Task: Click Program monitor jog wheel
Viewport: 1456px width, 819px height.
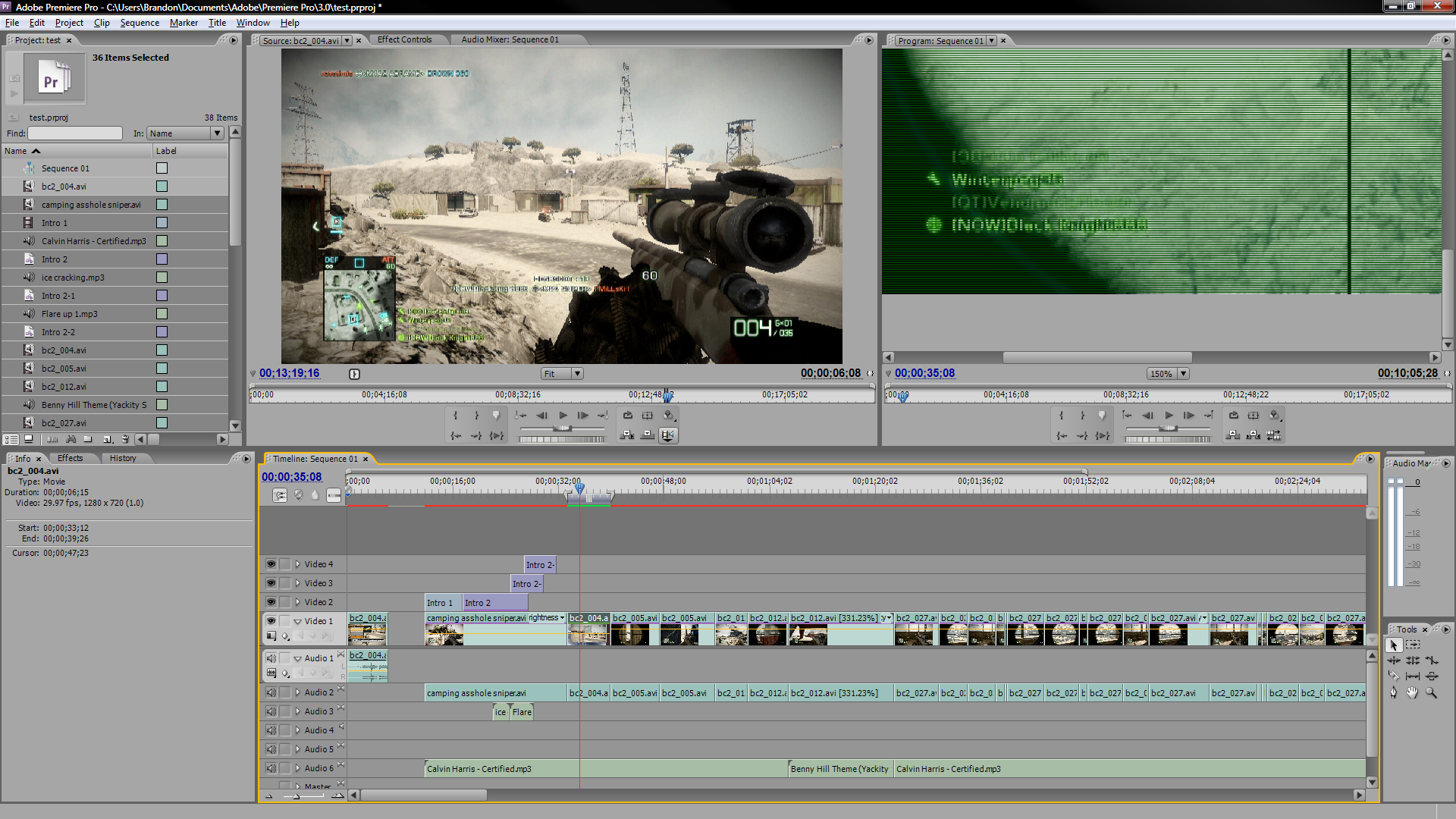Action: click(x=1168, y=439)
